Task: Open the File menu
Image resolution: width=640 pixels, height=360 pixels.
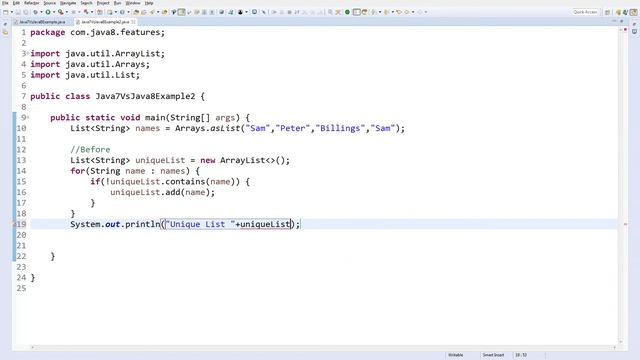Action: pos(5,3)
